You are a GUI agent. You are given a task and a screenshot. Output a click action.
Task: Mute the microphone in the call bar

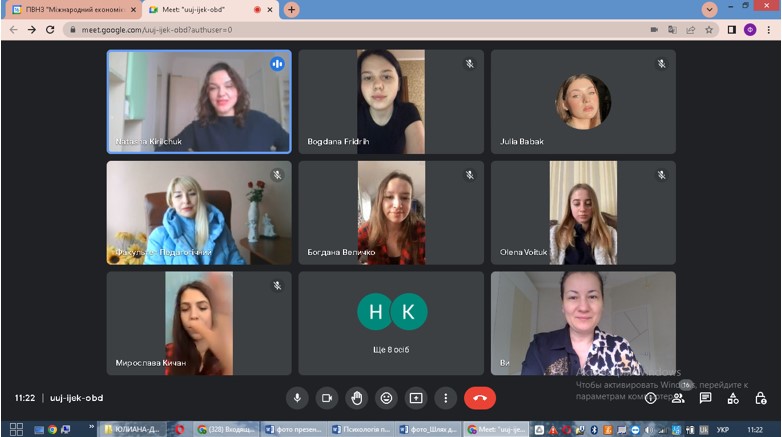pyautogui.click(x=297, y=398)
